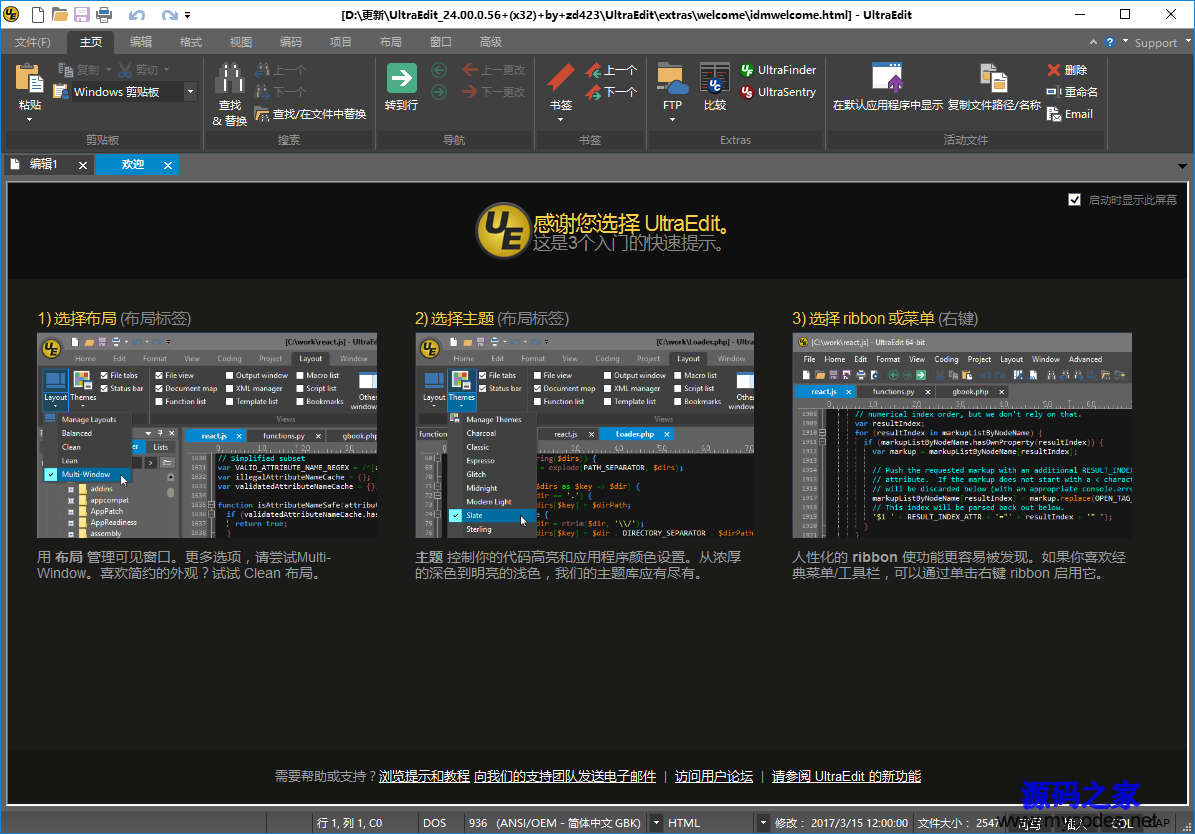Screen dimensions: 1195x834
Task: Uncheck 启动时显示此屏幕 checkbox
Action: click(x=1075, y=200)
